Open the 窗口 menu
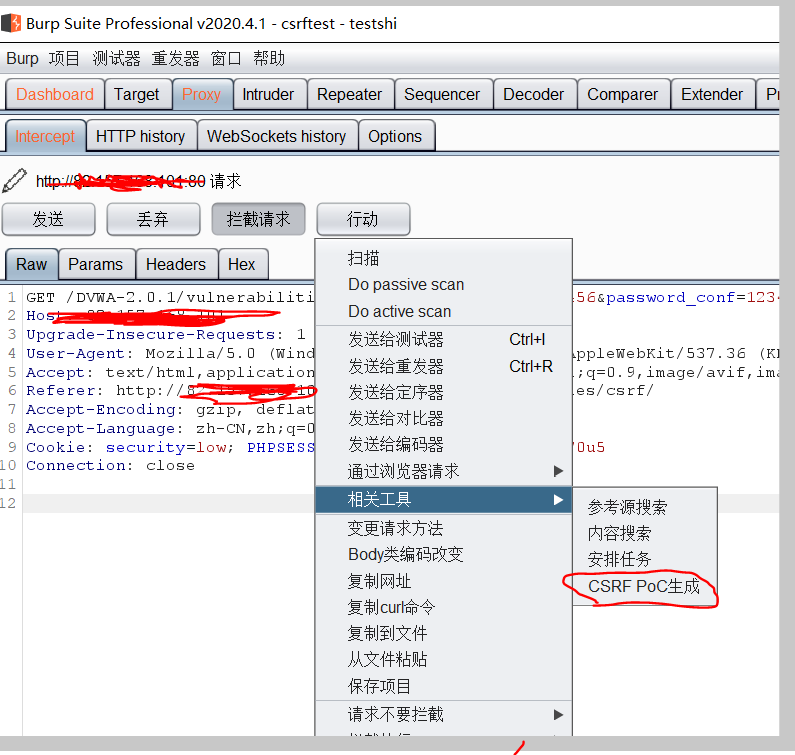Viewport: 795px width, 755px height. 226,58
